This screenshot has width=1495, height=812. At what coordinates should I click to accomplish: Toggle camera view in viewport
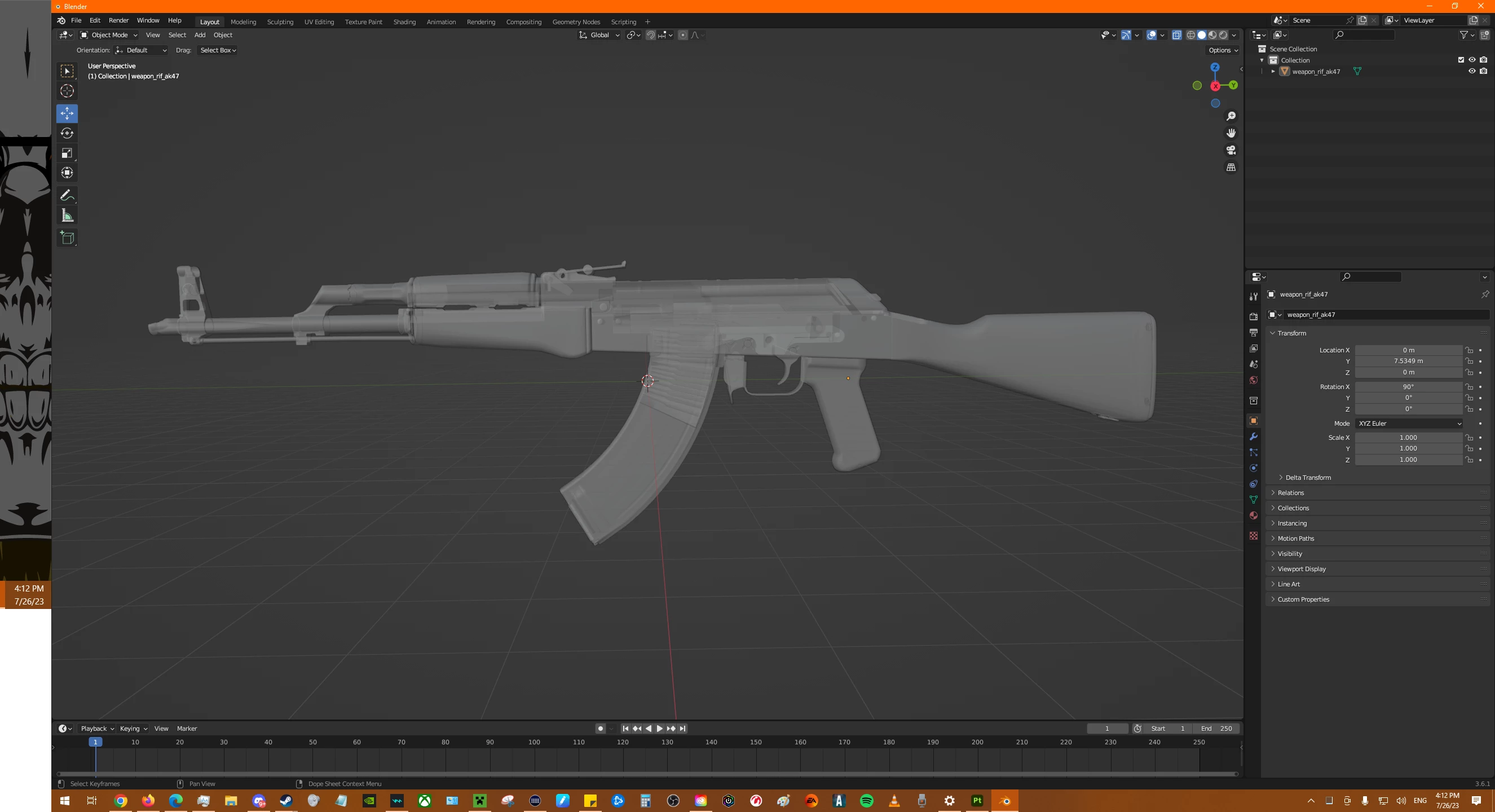pos(1231,150)
